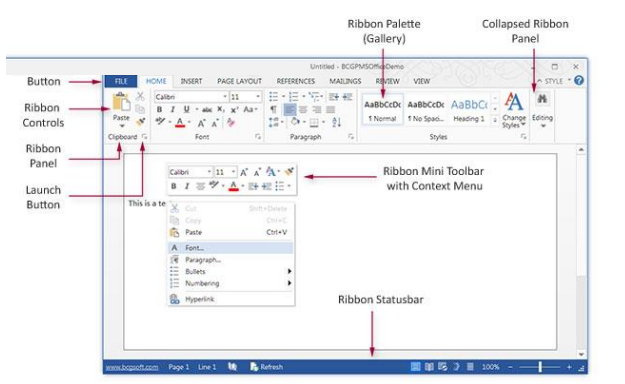Click the Cut scissors icon in ribbon
625x384 pixels.
pos(140,96)
